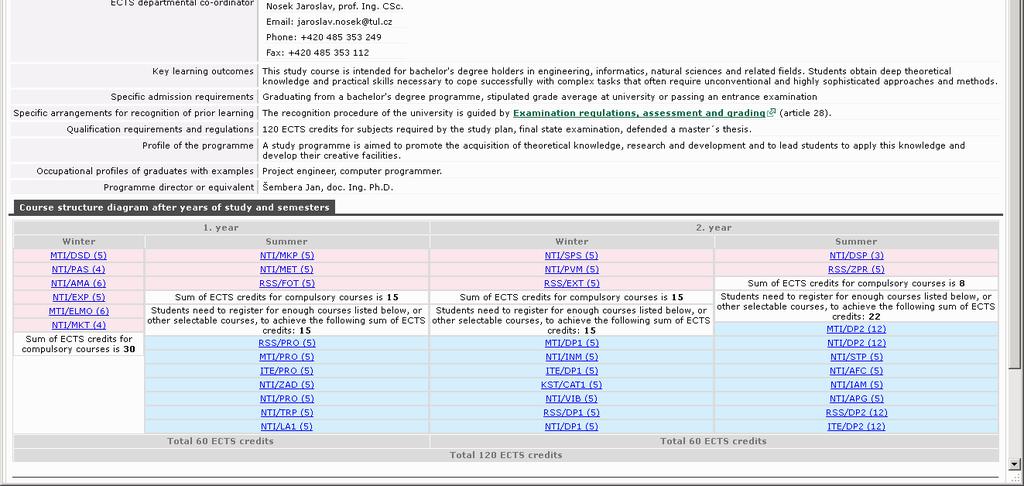The height and width of the screenshot is (486, 1024).
Task: Open course NTI/AMA (6)
Action: pyautogui.click(x=78, y=284)
